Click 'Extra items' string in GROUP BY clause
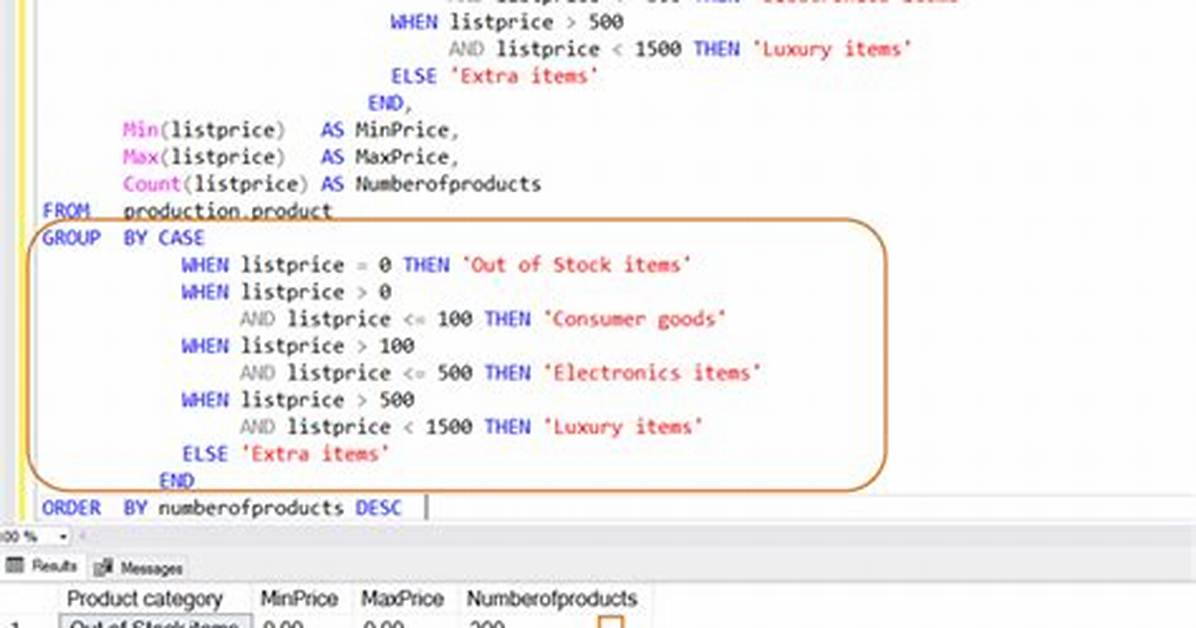This screenshot has width=1196, height=628. coord(315,453)
